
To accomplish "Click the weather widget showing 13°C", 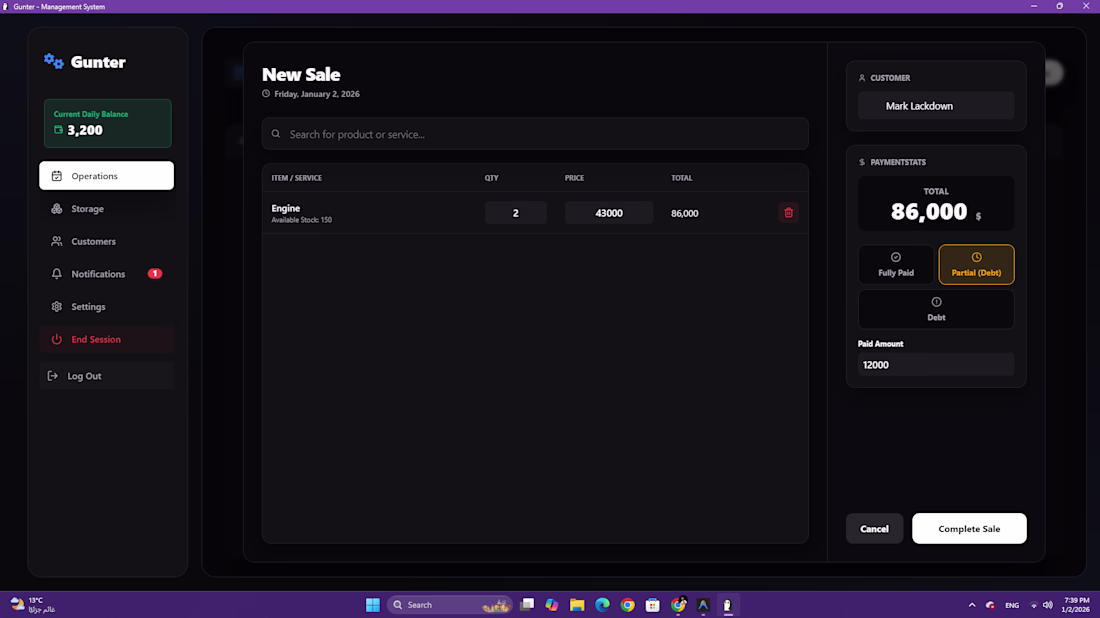I will [32, 605].
